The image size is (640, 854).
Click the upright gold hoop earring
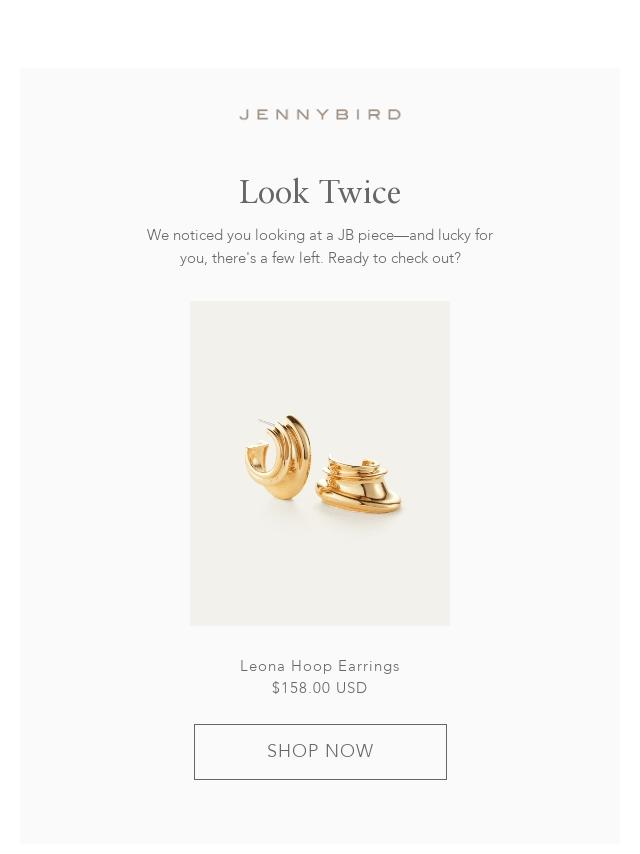[278, 458]
